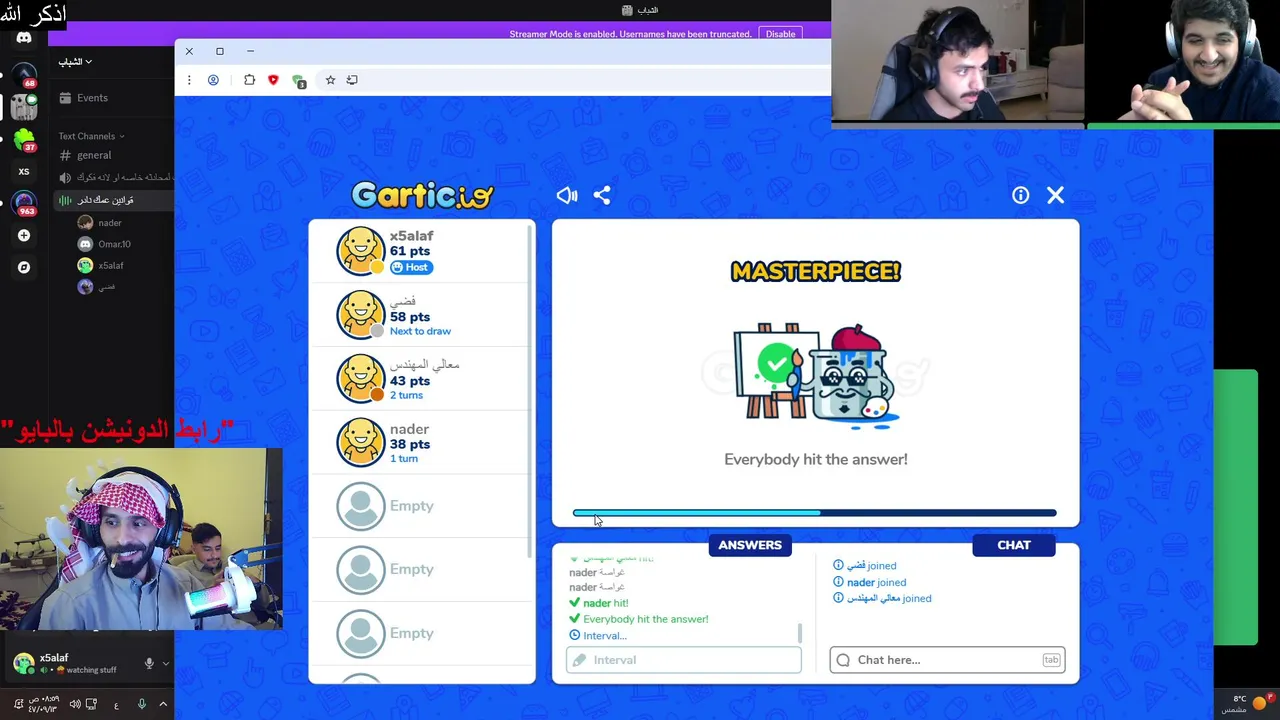Click 'Everybody hit the answer!' answers entry
This screenshot has height=720, width=1280.
pos(645,619)
